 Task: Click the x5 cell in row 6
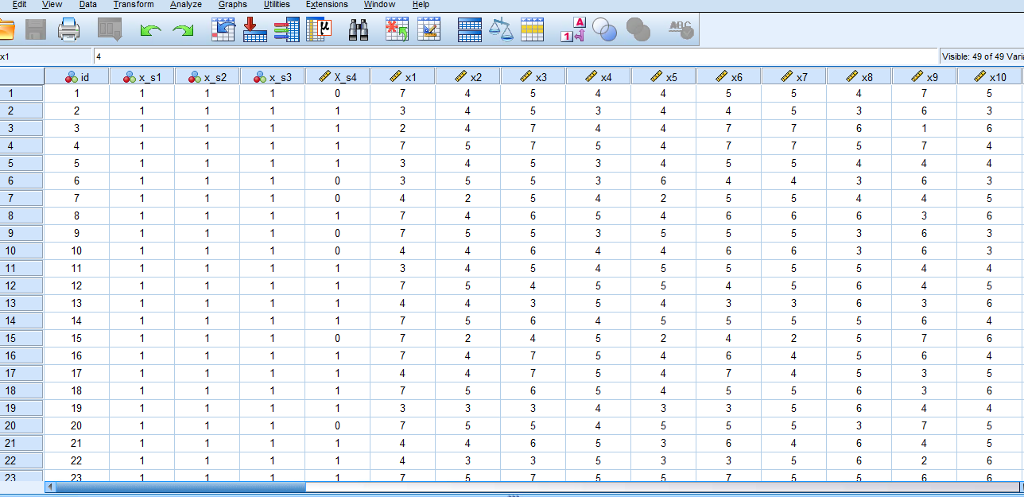pyautogui.click(x=664, y=180)
